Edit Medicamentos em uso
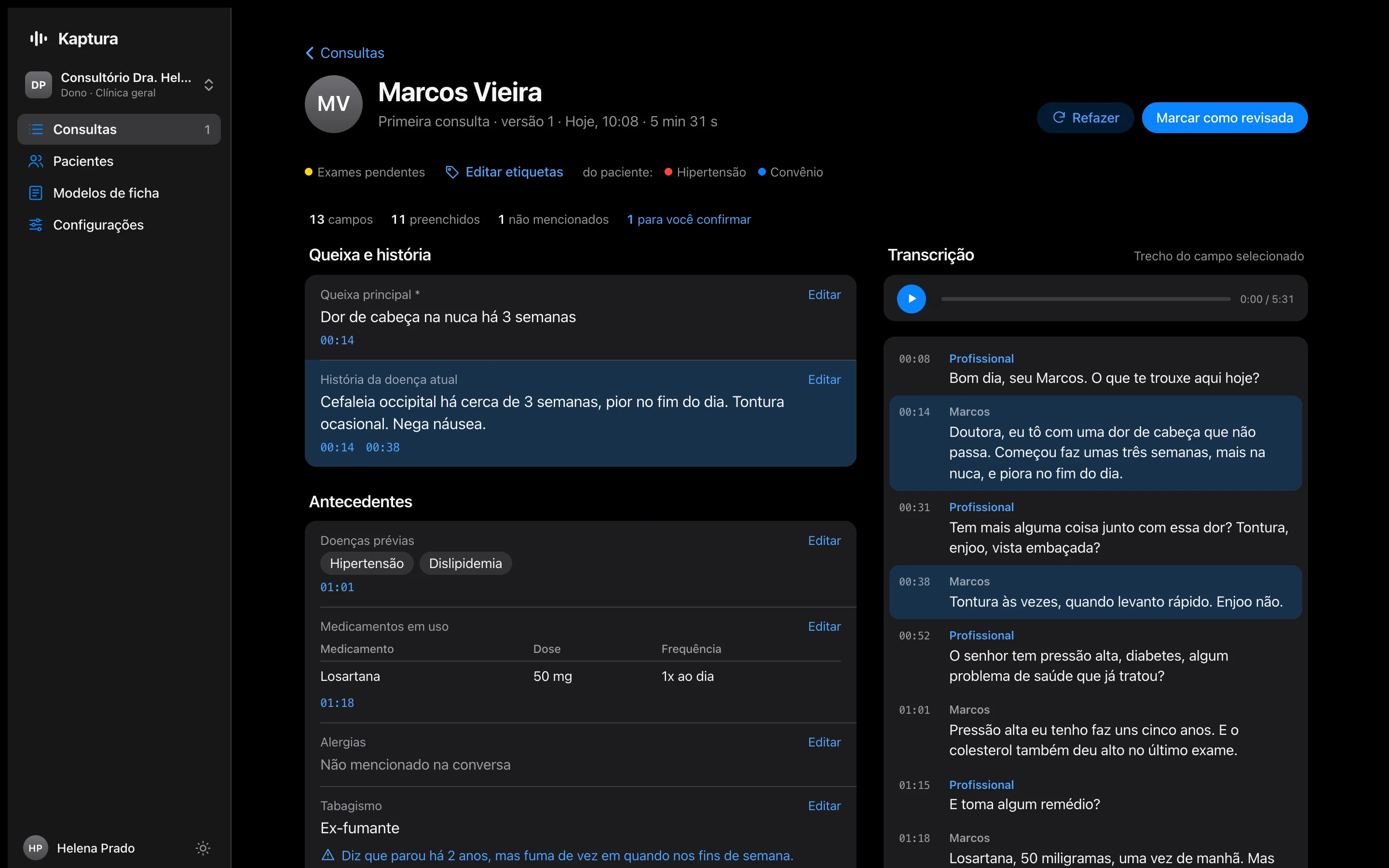 tap(824, 626)
